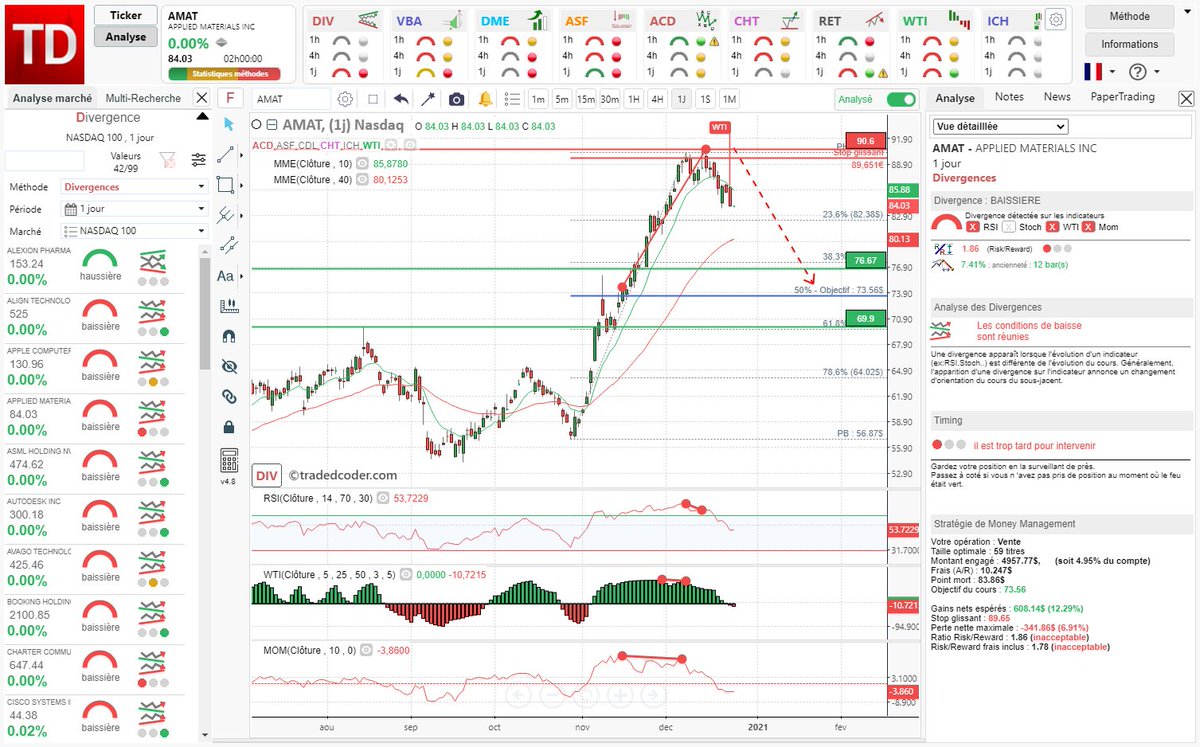The width and height of the screenshot is (1200, 747).
Task: Click the red 90.6 price level marker
Action: (866, 140)
